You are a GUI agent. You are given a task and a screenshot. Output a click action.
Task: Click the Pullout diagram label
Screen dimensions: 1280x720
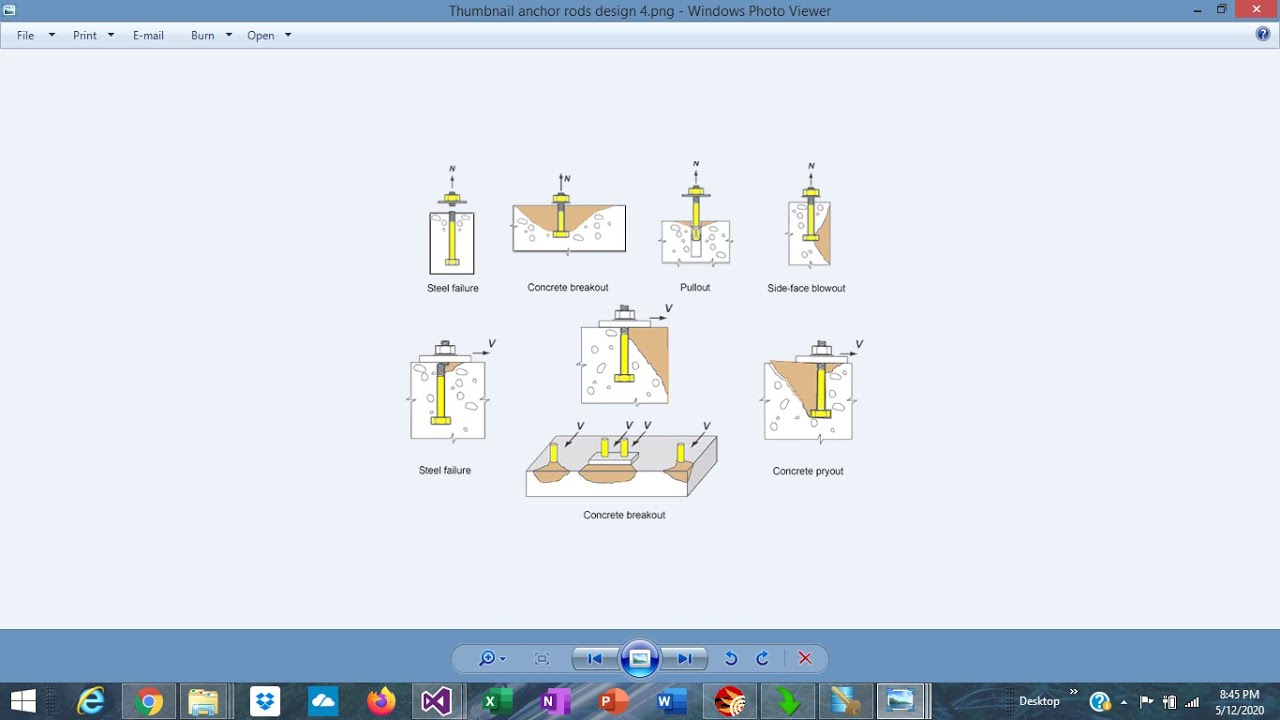click(695, 287)
